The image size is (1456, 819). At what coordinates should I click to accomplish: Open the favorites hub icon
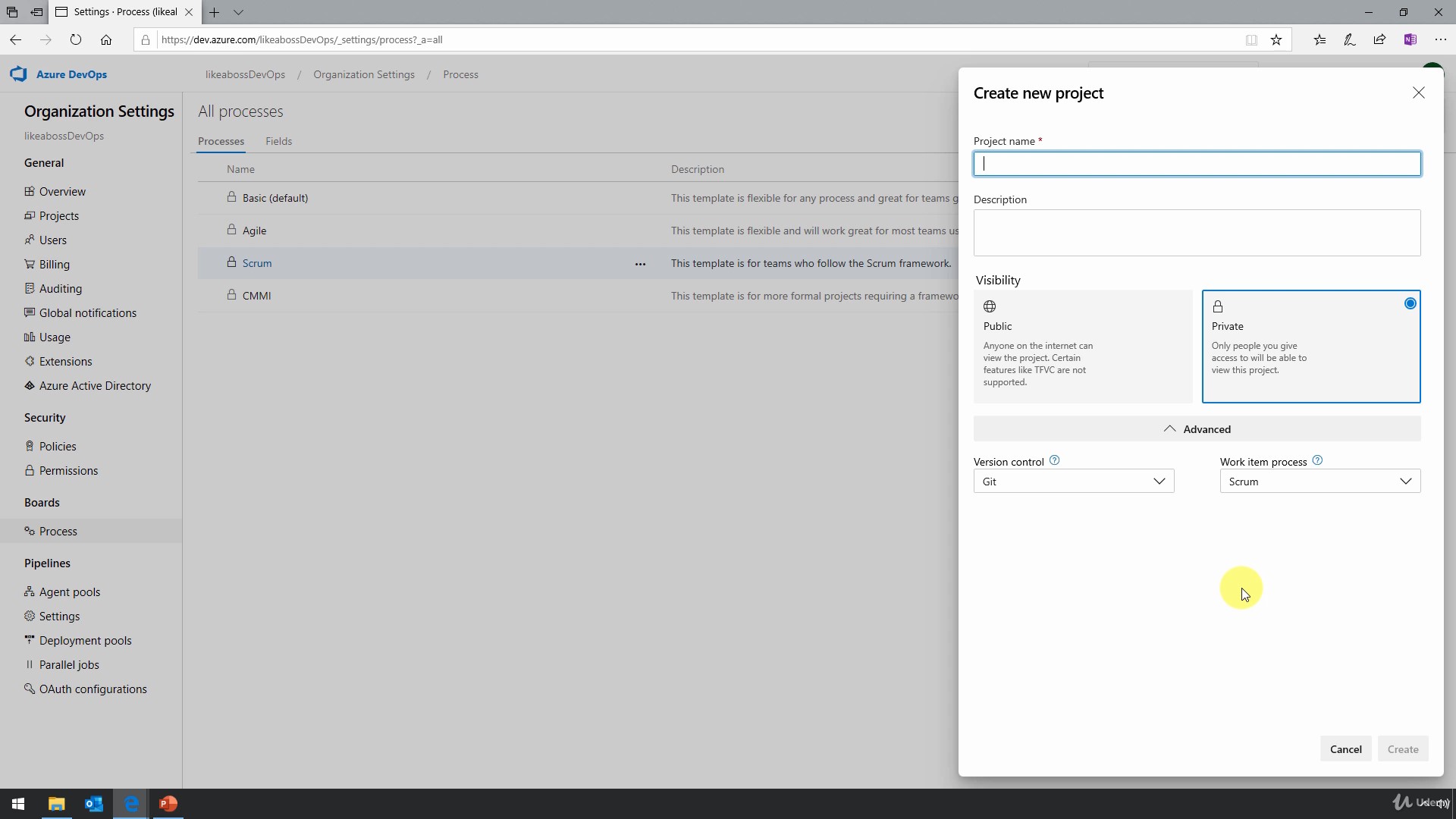(x=1319, y=39)
